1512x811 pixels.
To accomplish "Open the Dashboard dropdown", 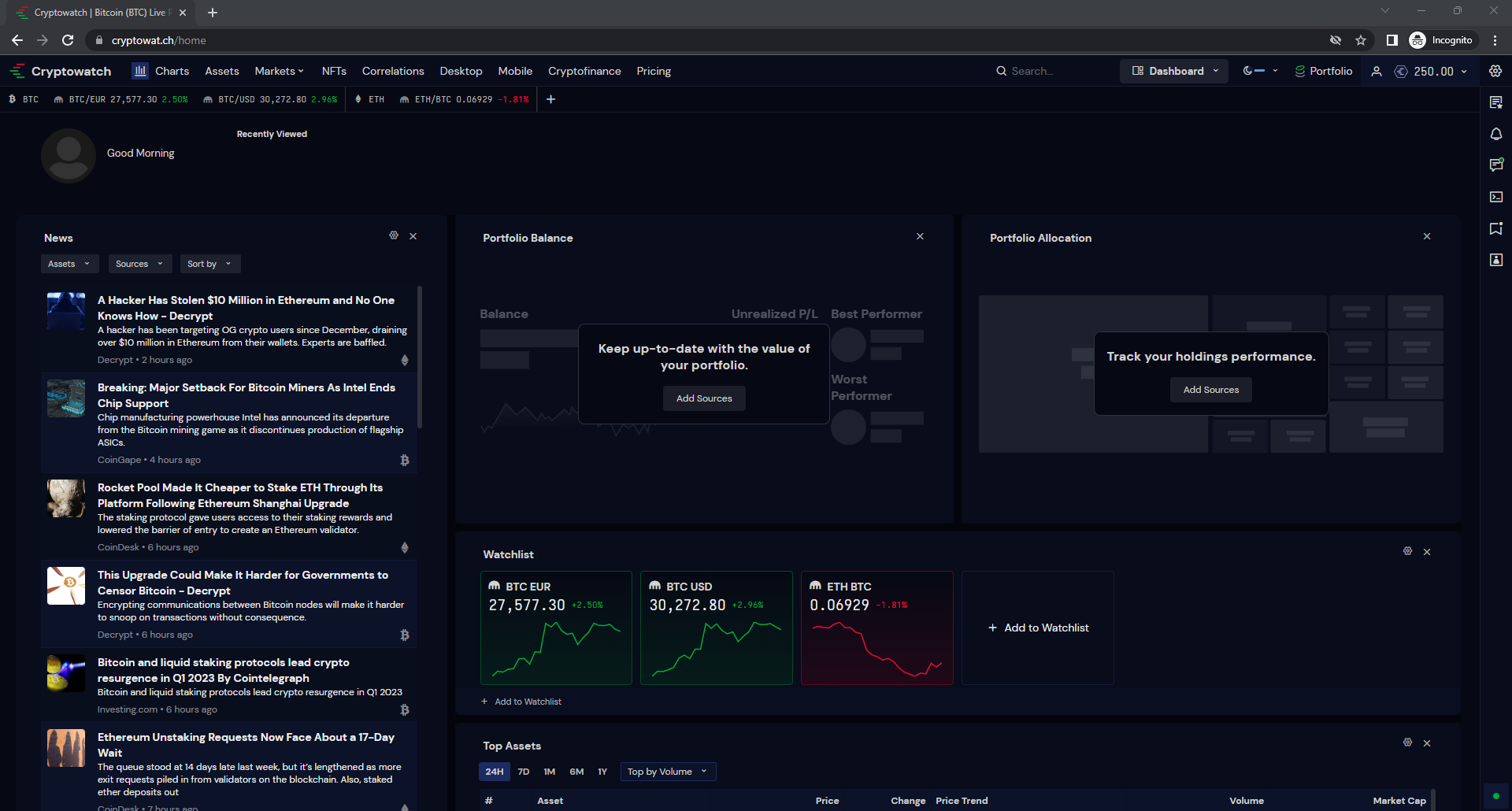I will pos(1174,71).
